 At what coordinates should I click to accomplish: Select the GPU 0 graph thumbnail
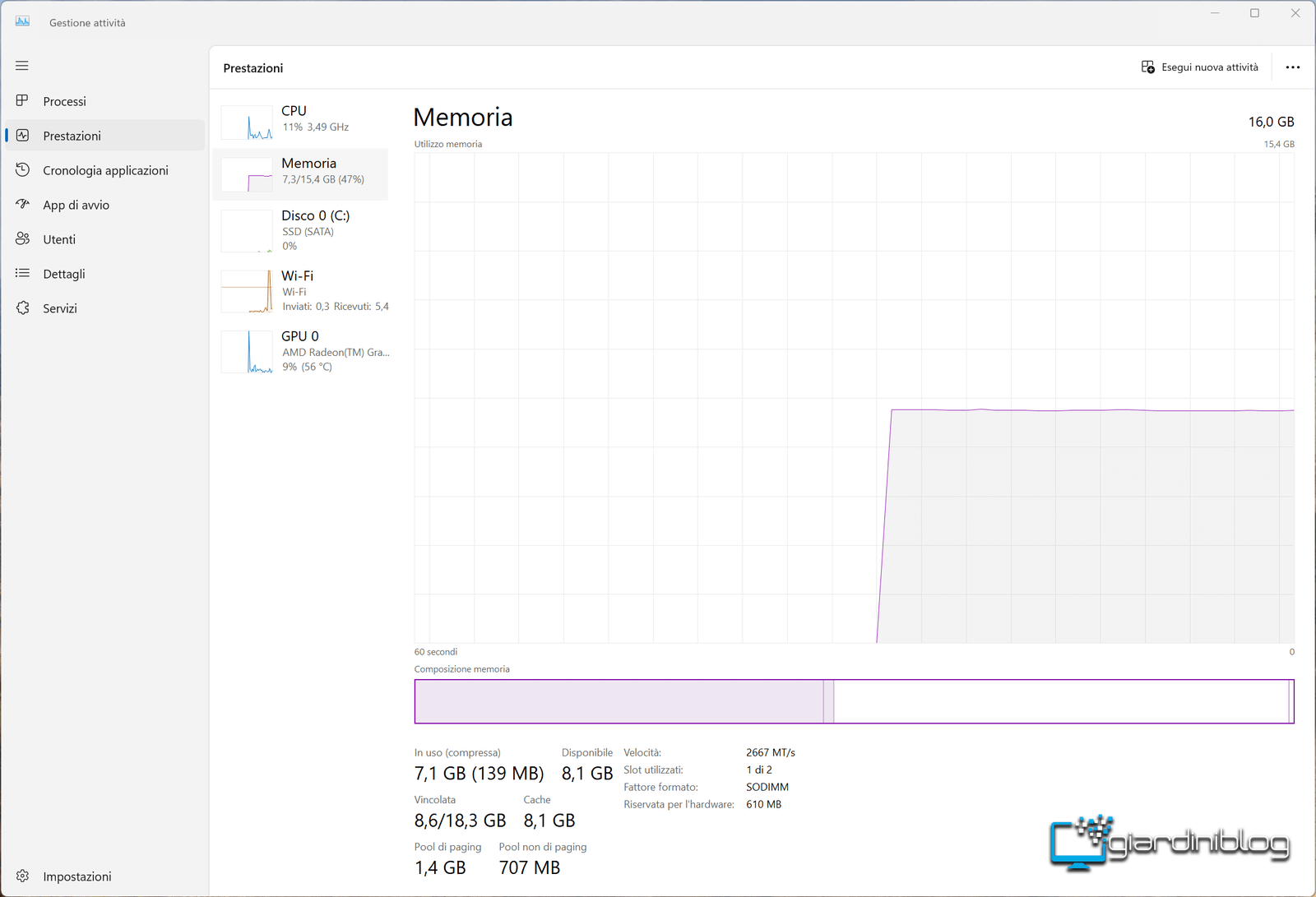click(247, 352)
